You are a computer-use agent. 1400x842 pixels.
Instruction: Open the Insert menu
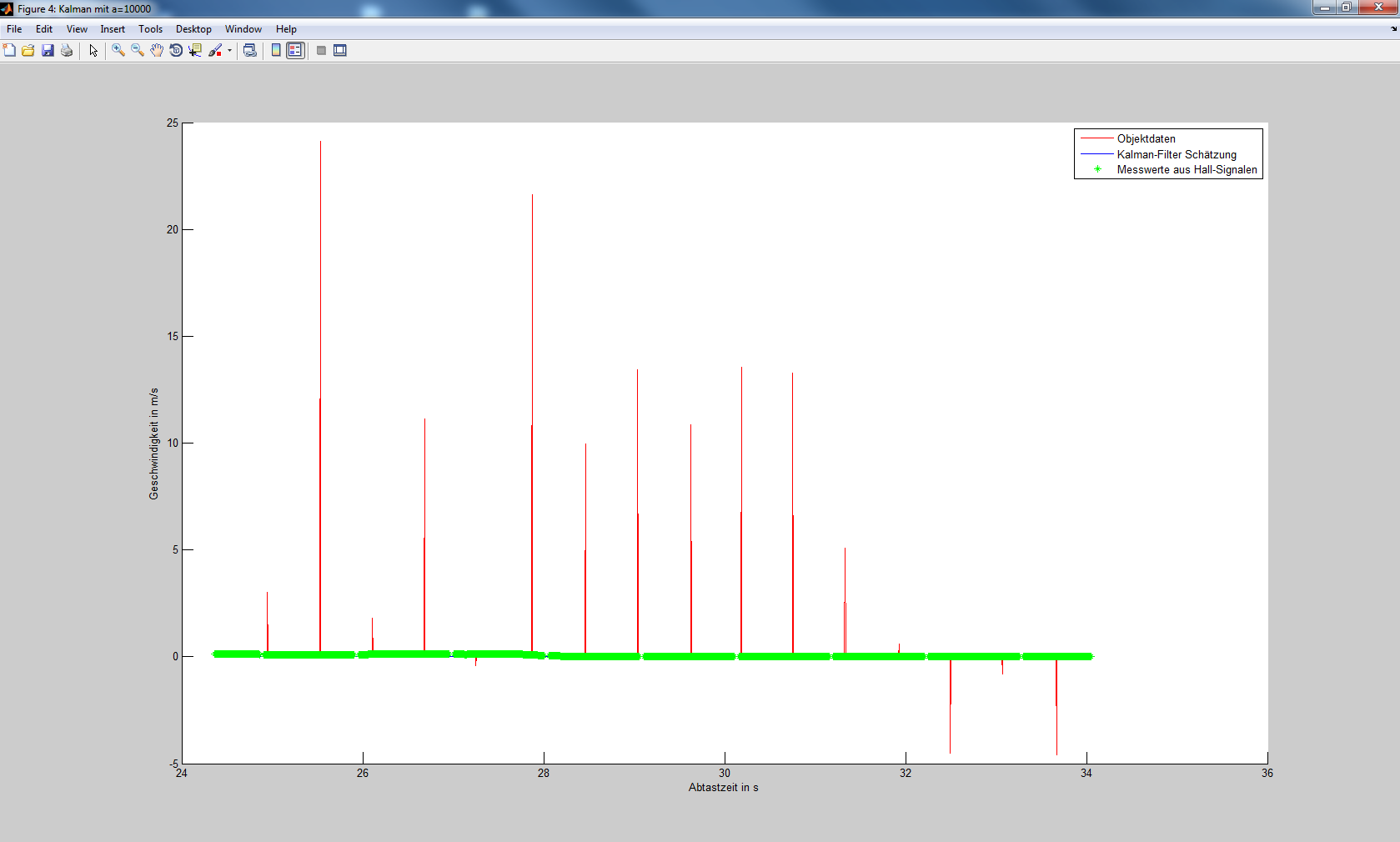click(113, 29)
